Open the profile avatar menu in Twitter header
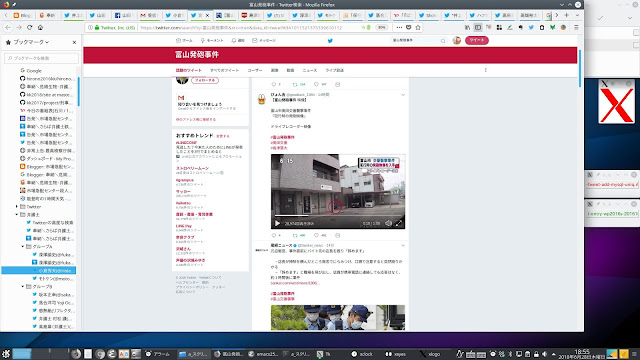The width and height of the screenshot is (640, 360). (x=457, y=40)
